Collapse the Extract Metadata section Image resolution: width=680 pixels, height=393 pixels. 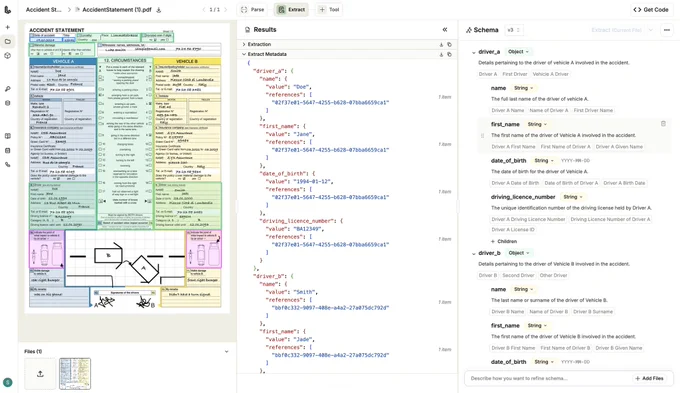click(x=244, y=54)
